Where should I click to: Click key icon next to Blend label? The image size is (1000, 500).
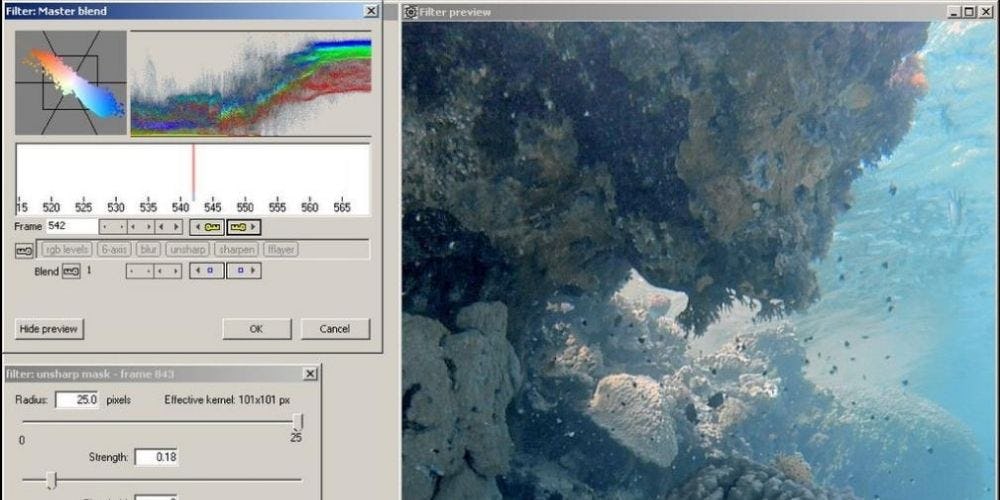click(71, 271)
